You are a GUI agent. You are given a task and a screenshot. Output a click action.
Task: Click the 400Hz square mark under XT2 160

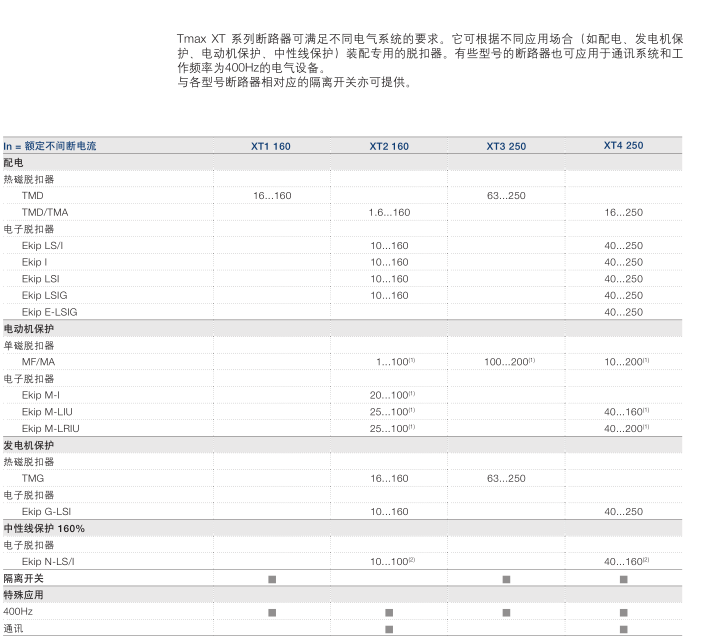tap(389, 613)
